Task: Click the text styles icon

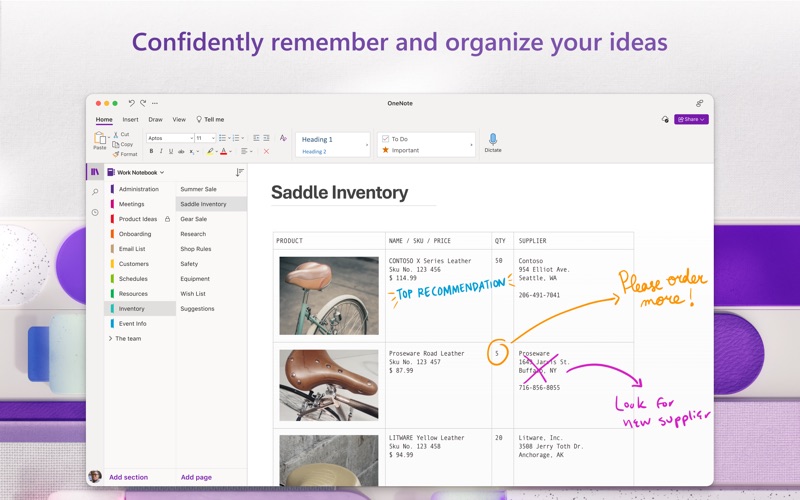Action: click(283, 138)
